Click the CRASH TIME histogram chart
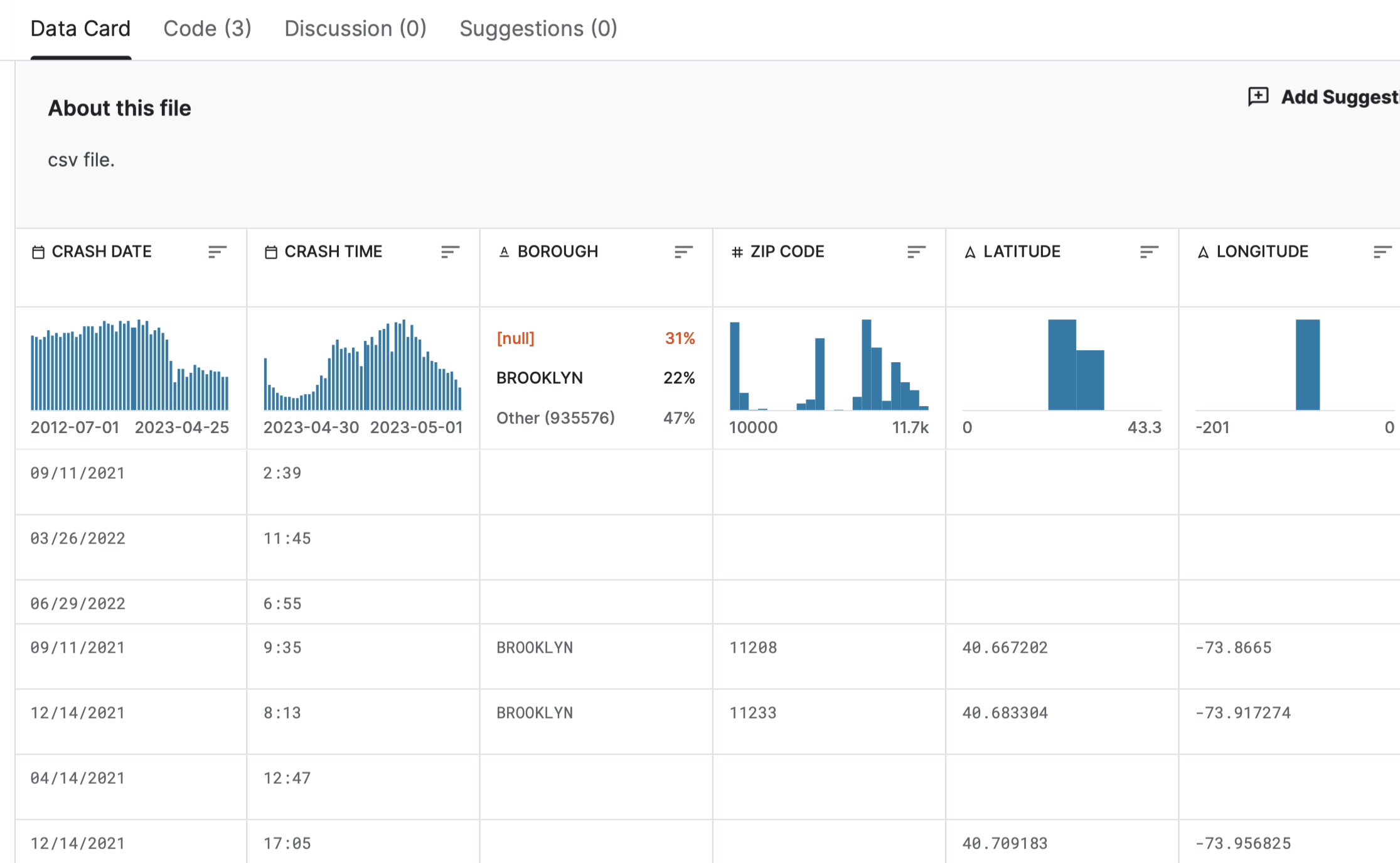 click(x=363, y=365)
